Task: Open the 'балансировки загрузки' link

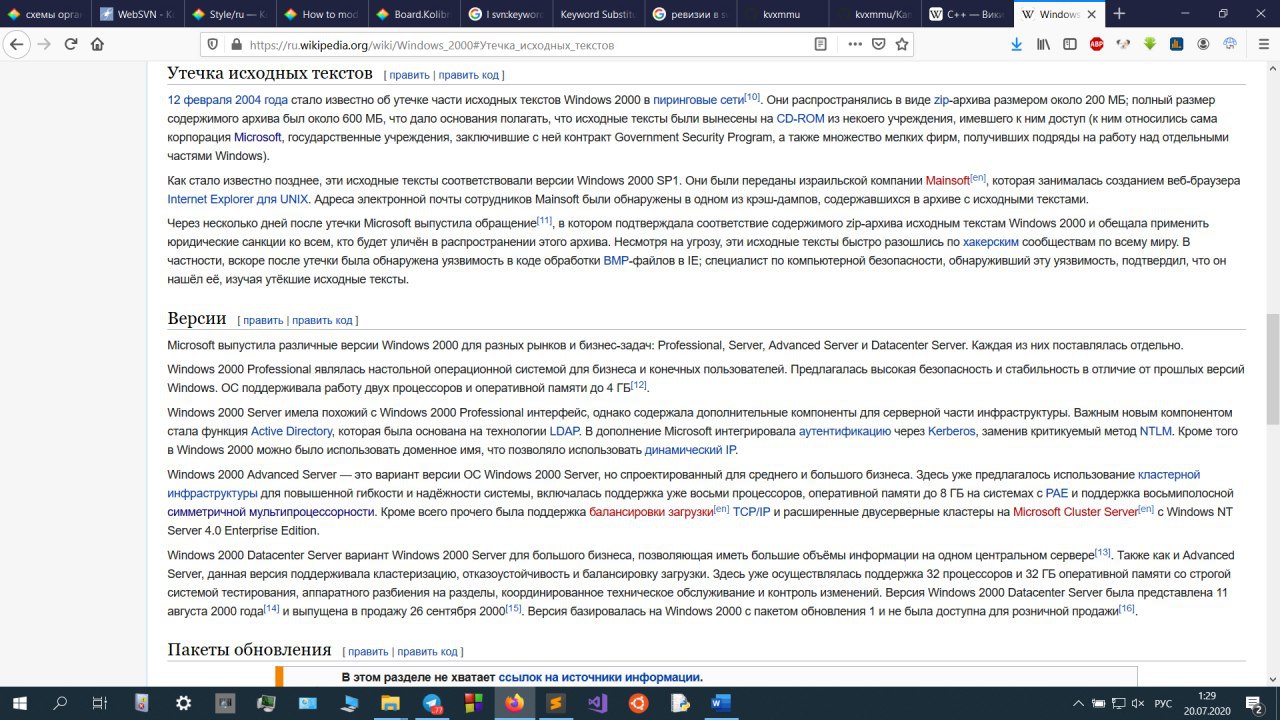Action: pos(651,512)
